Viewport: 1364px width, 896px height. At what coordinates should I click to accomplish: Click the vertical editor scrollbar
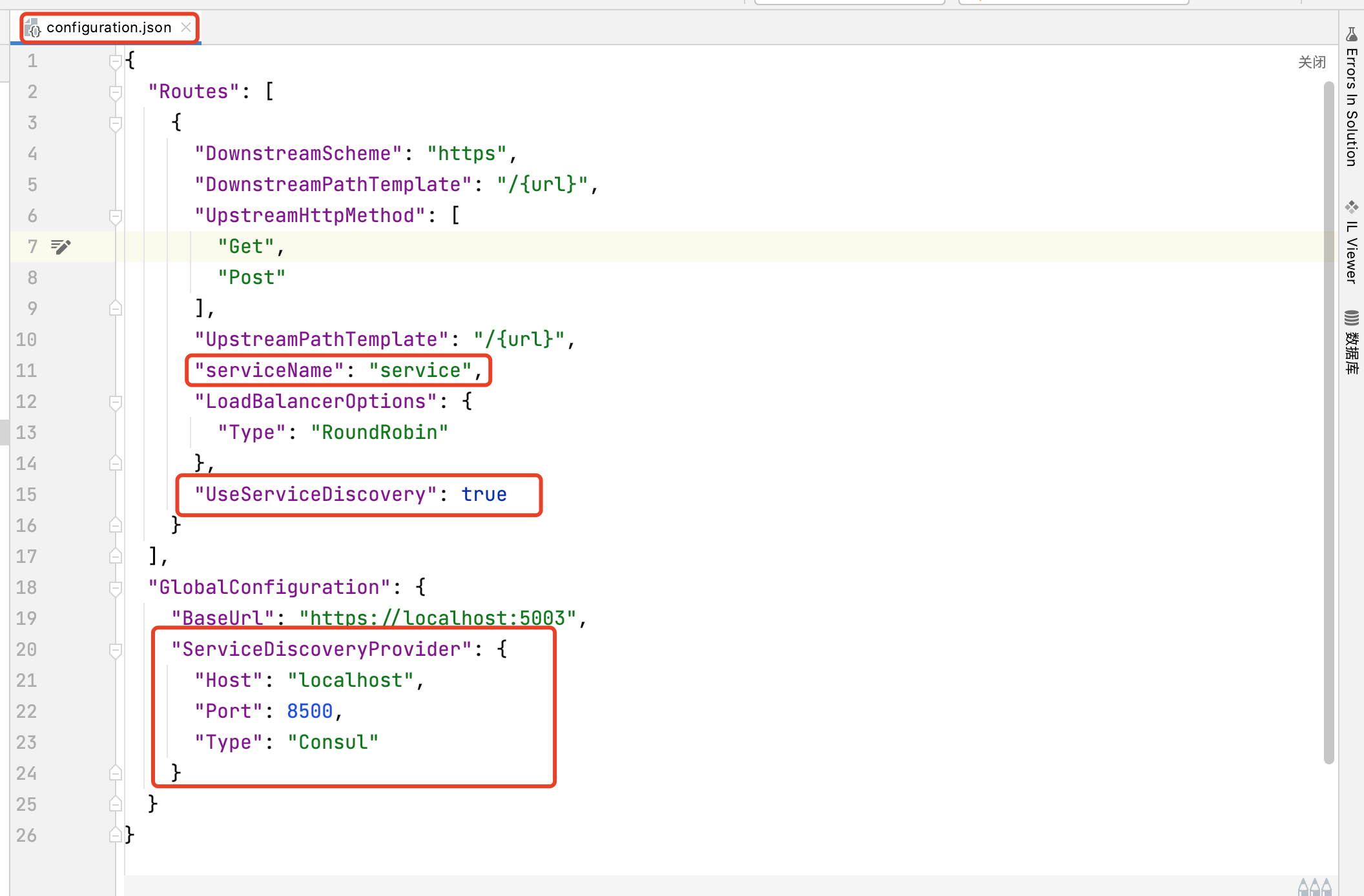tap(1328, 422)
